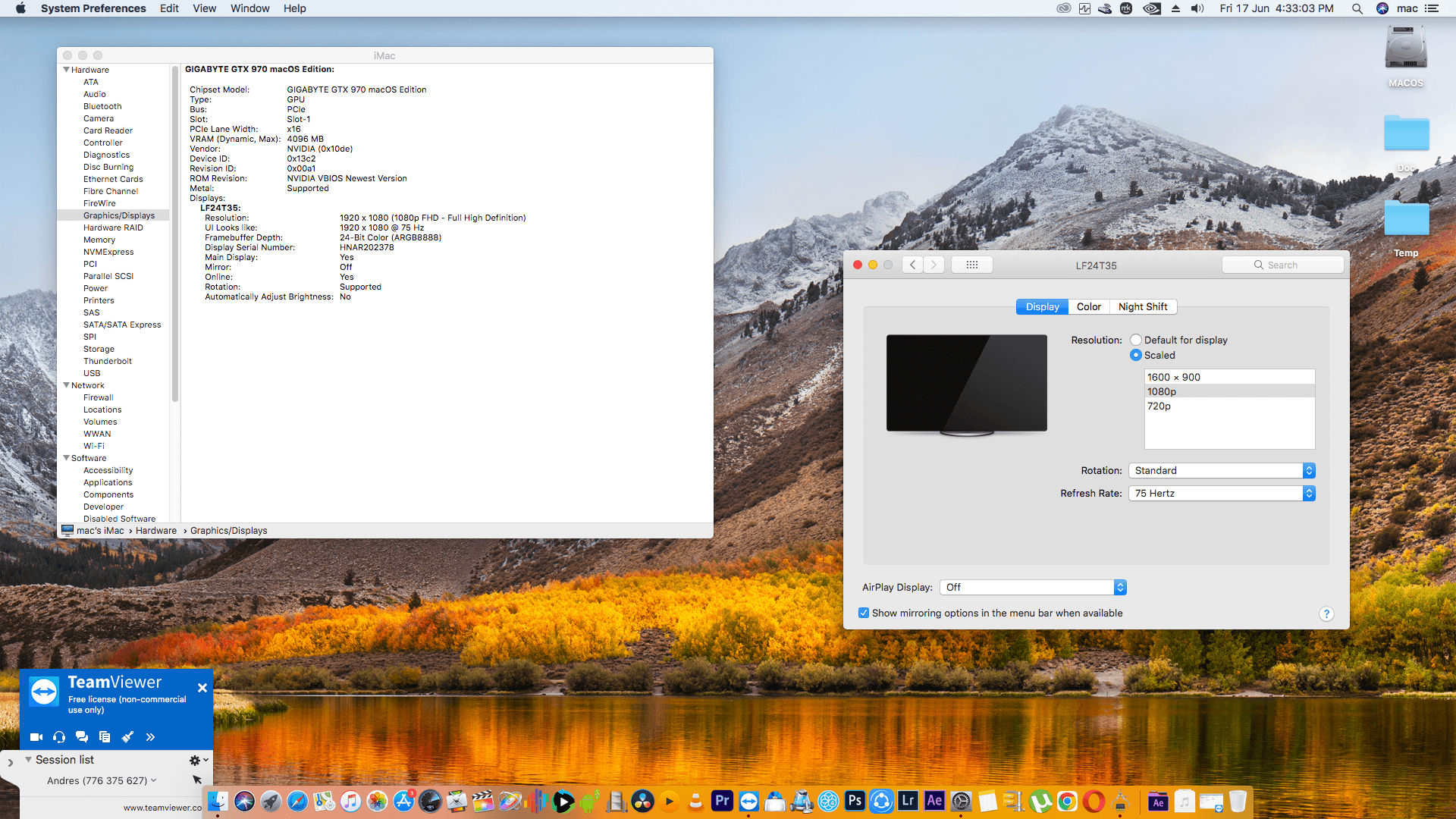
Task: Select the TeamViewer whiteboard annotation tool
Action: [127, 736]
